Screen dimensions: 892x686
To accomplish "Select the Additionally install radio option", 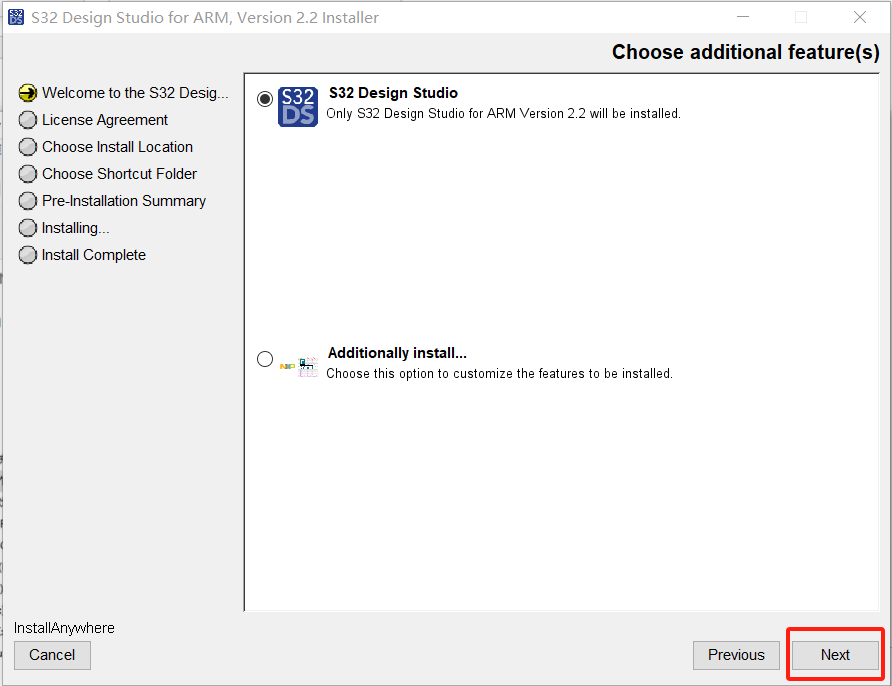I will click(265, 359).
